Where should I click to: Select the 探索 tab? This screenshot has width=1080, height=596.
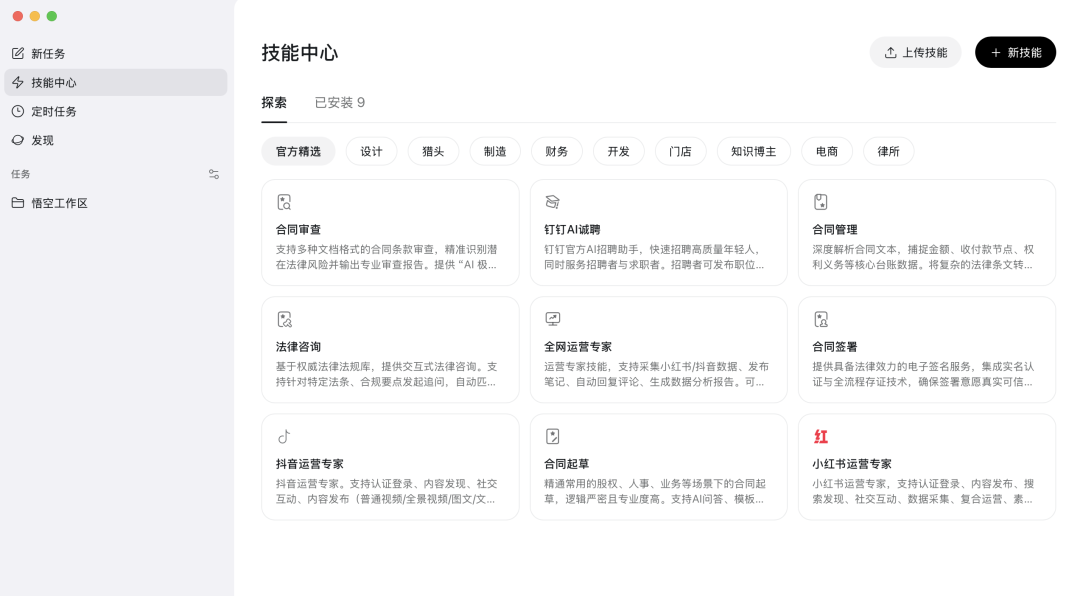(x=275, y=102)
